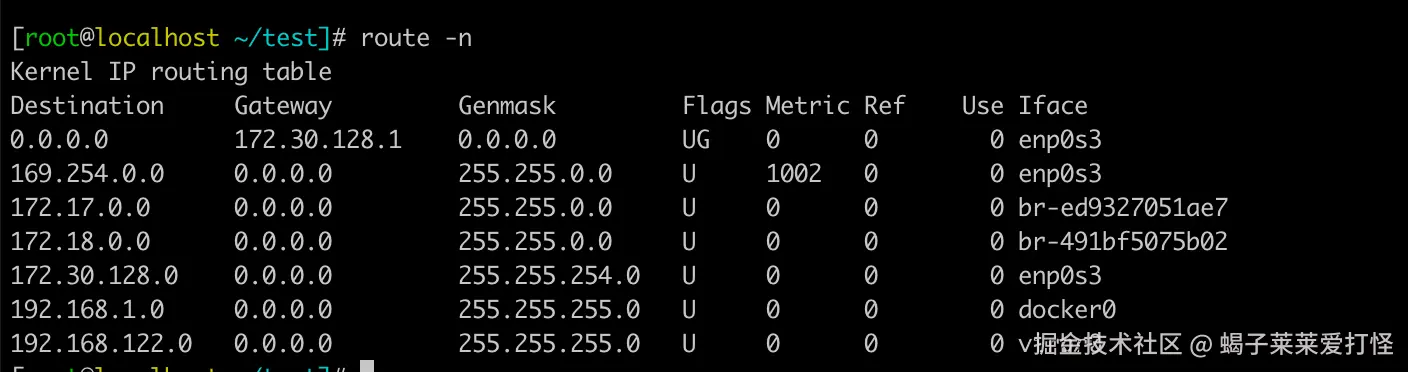Click gateway 0.0.0.0 in 172.18.0.0 row

(283, 241)
